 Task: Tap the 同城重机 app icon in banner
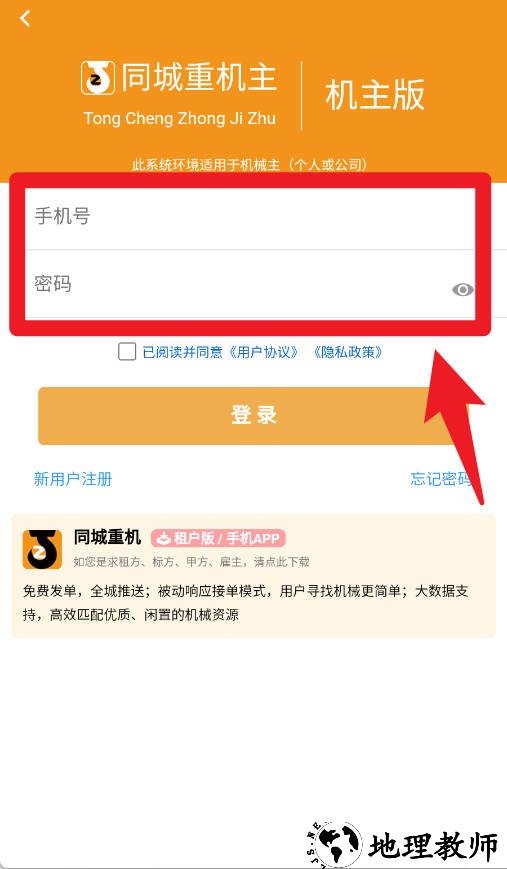tap(42, 549)
